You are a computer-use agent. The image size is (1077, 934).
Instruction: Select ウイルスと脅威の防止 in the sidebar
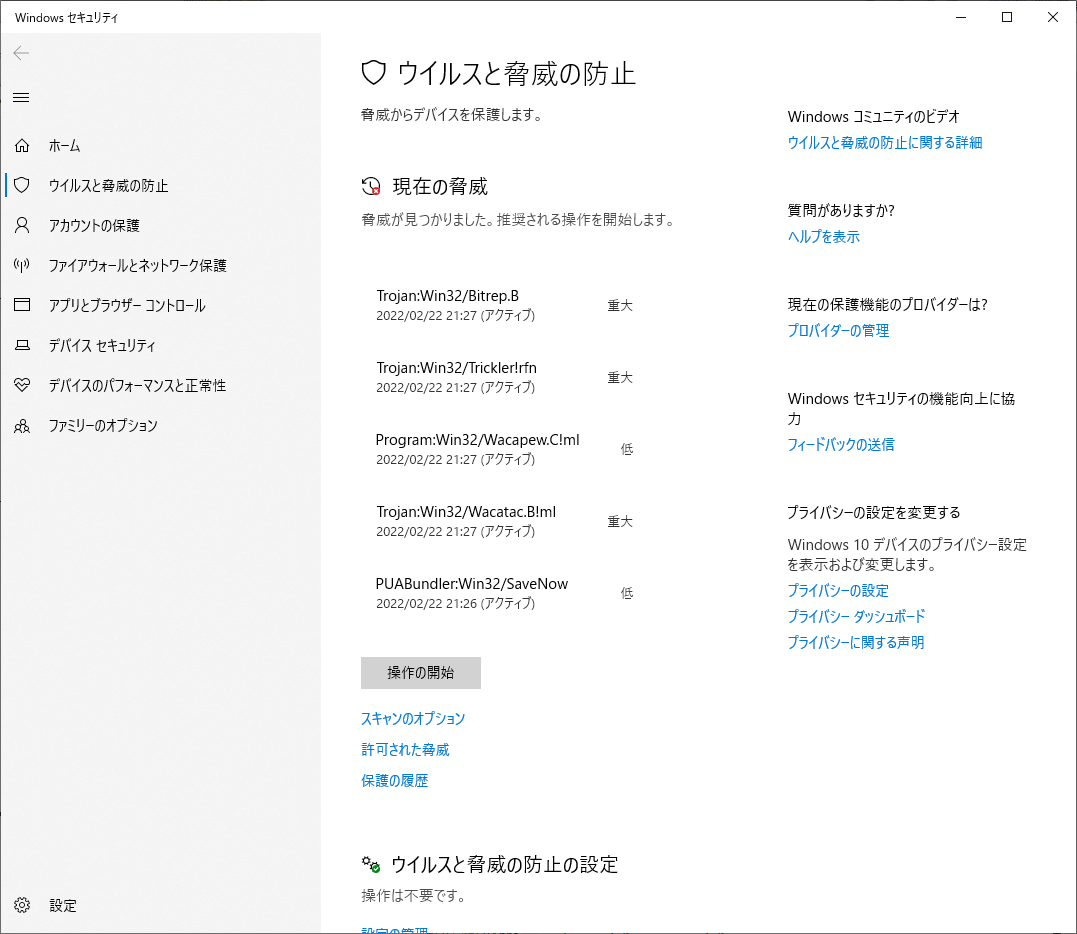coord(109,185)
